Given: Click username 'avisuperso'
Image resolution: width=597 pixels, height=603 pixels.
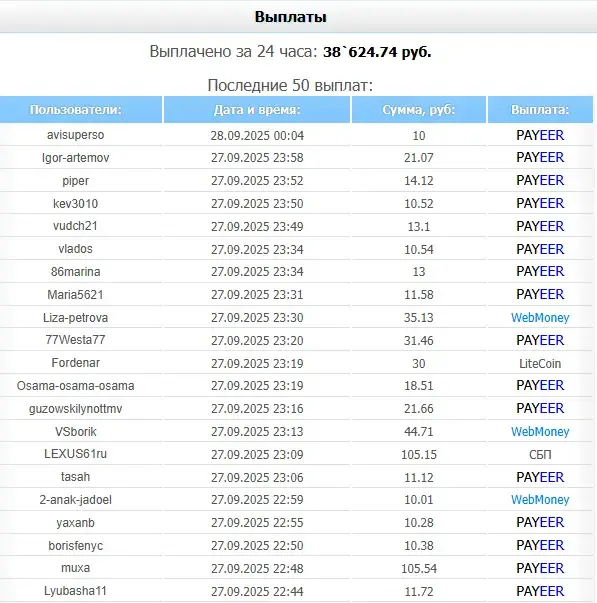Looking at the screenshot, I should point(75,135).
